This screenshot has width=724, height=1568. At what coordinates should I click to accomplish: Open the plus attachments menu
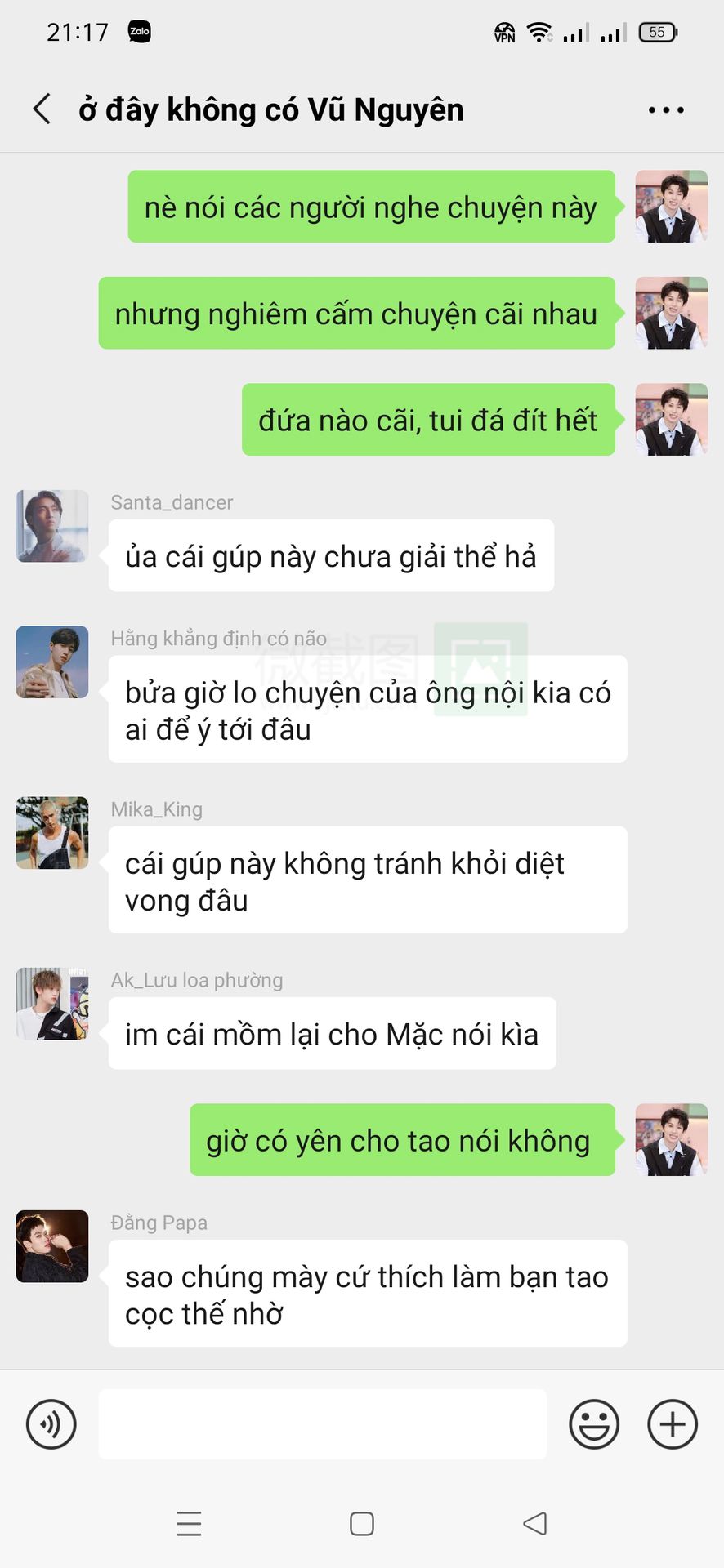pos(673,1424)
